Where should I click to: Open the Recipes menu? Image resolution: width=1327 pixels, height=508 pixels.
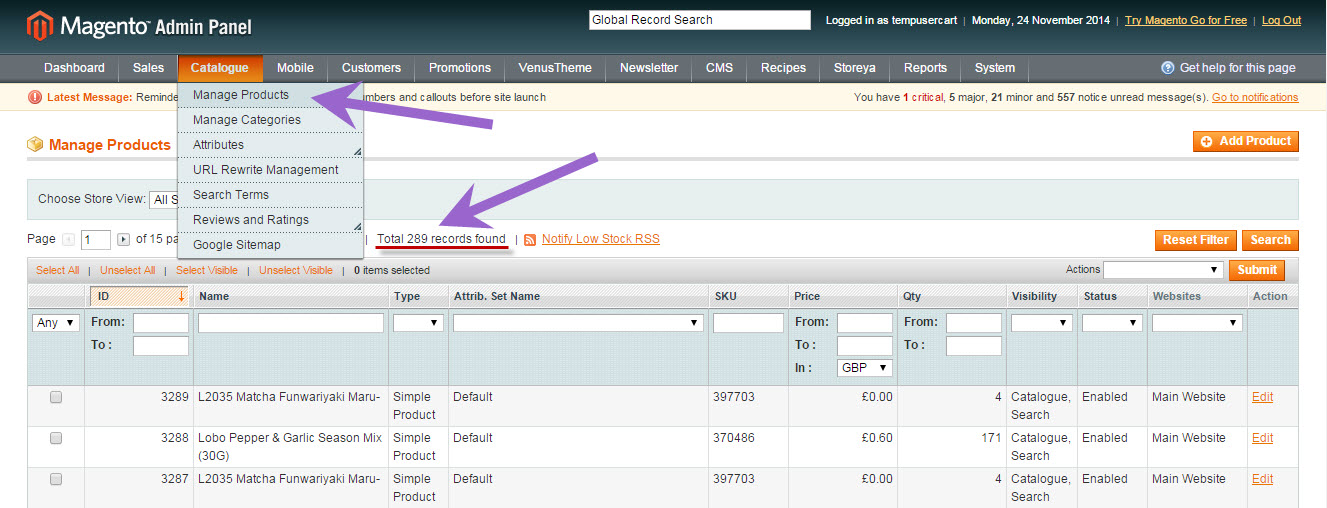click(783, 68)
